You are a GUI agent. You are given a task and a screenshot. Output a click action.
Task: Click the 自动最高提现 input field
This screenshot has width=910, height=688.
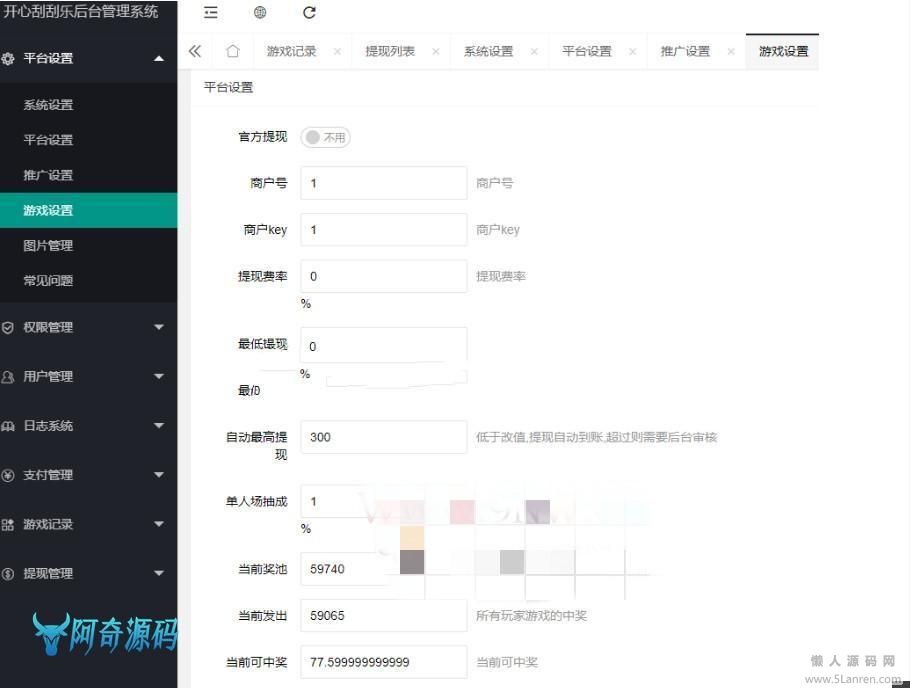(x=383, y=437)
